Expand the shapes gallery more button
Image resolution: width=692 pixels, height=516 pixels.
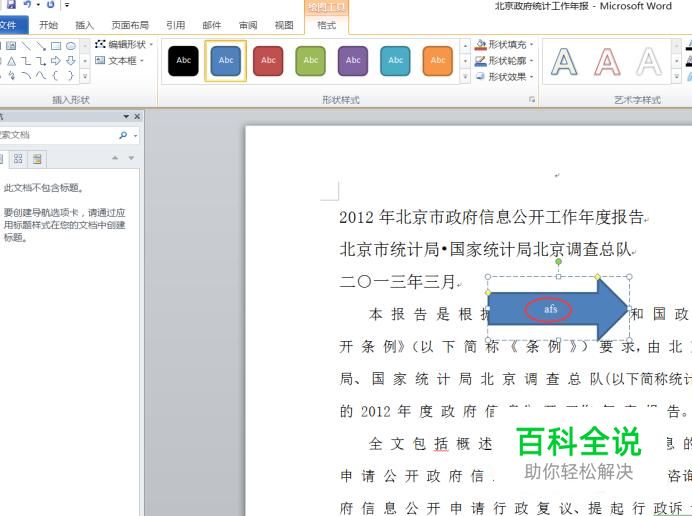85,76
